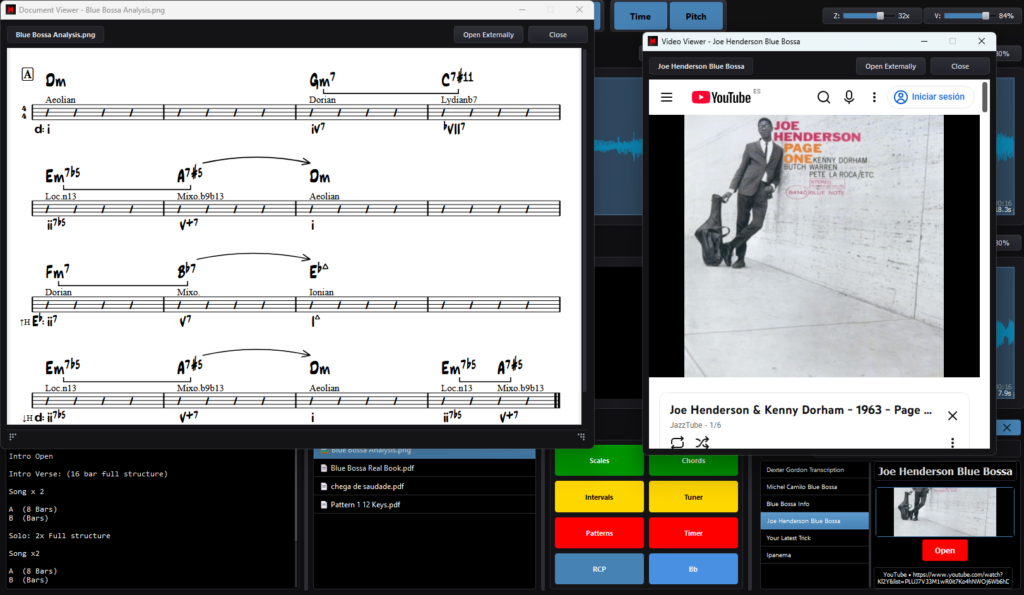Open YouTube settings three-dot menu in header
Image resolution: width=1024 pixels, height=595 pixels.
point(874,97)
